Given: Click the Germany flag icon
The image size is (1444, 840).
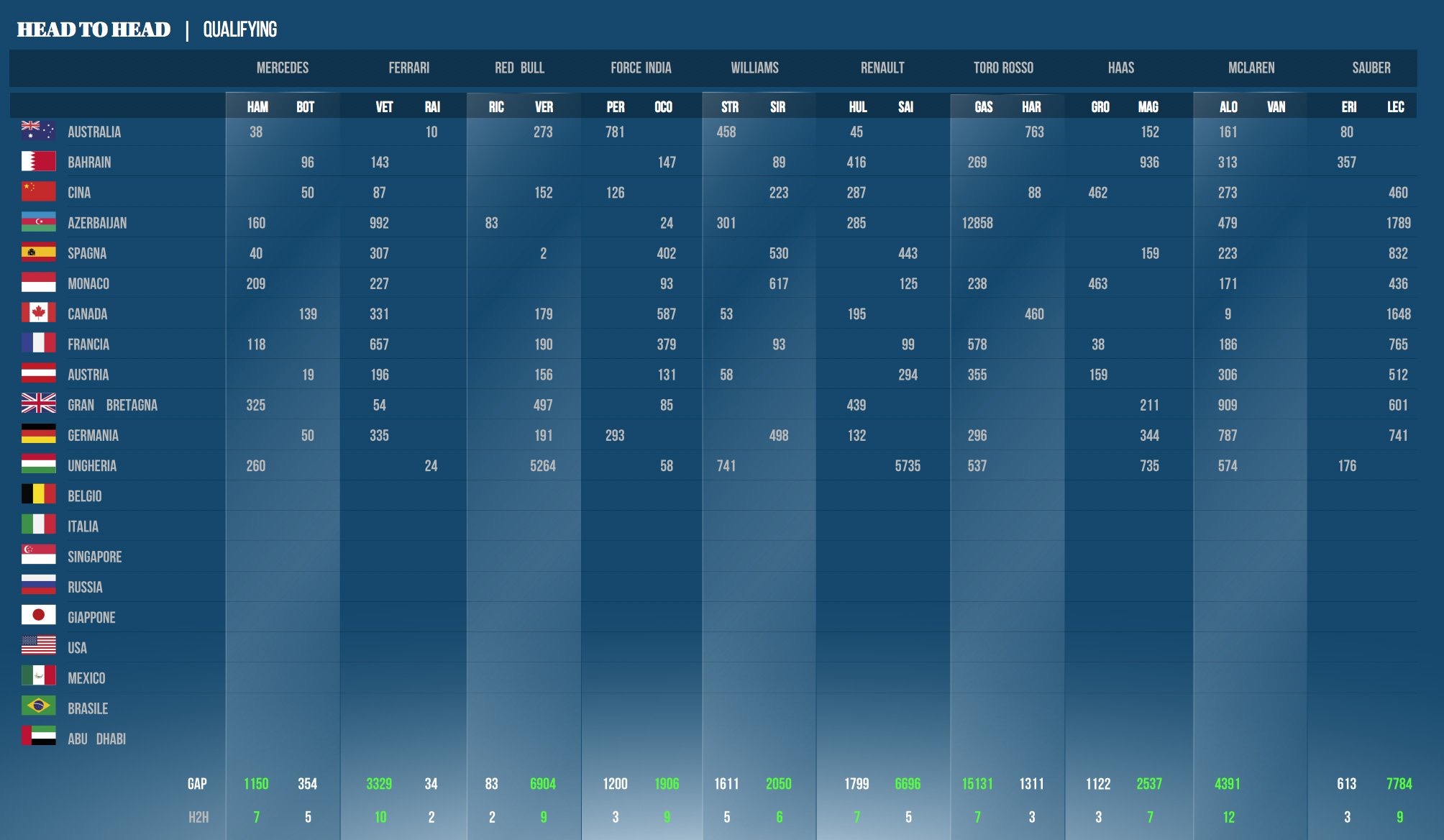Looking at the screenshot, I should (x=39, y=434).
